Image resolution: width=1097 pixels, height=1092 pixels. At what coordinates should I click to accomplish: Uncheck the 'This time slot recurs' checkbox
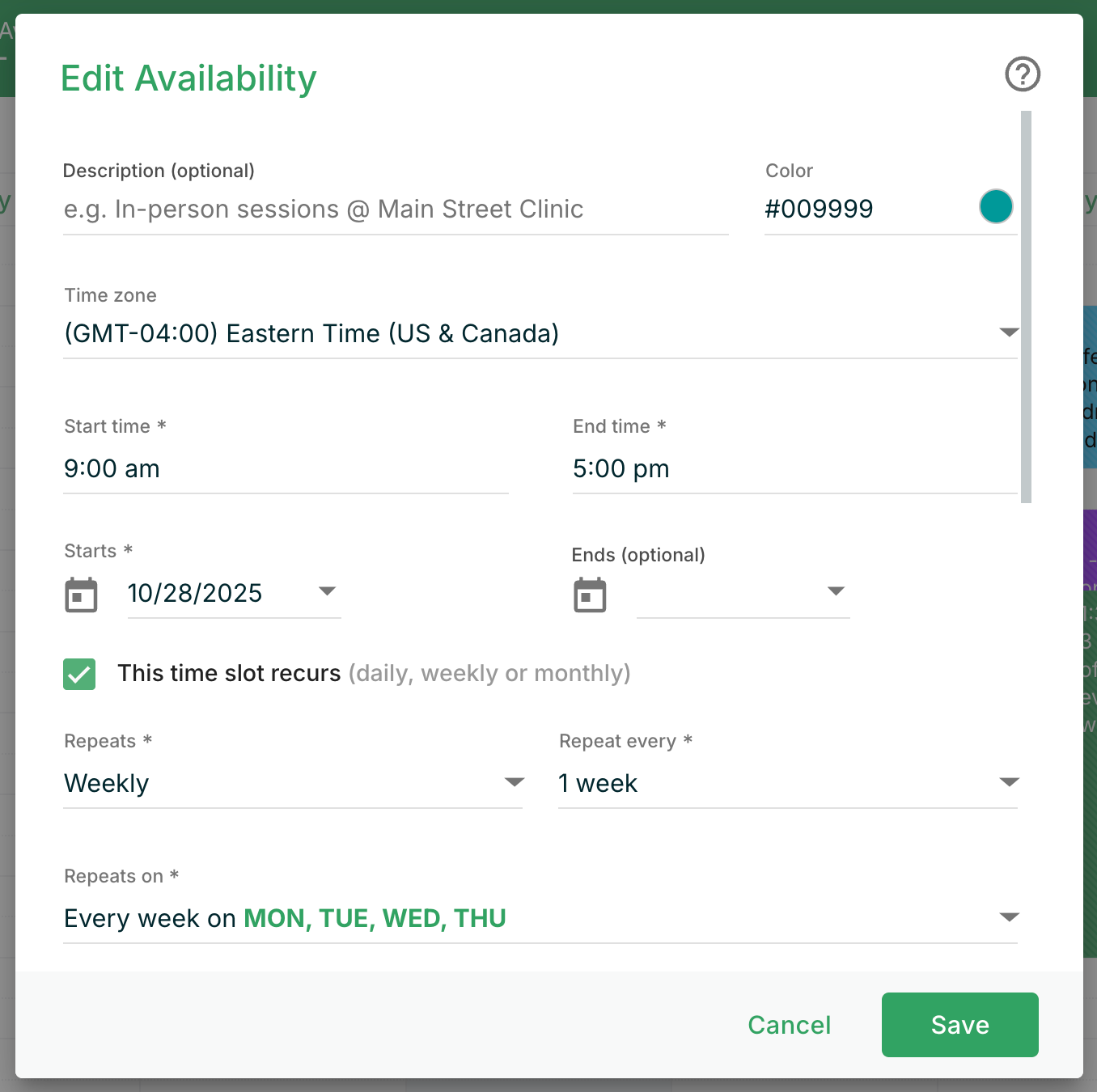pyautogui.click(x=79, y=674)
